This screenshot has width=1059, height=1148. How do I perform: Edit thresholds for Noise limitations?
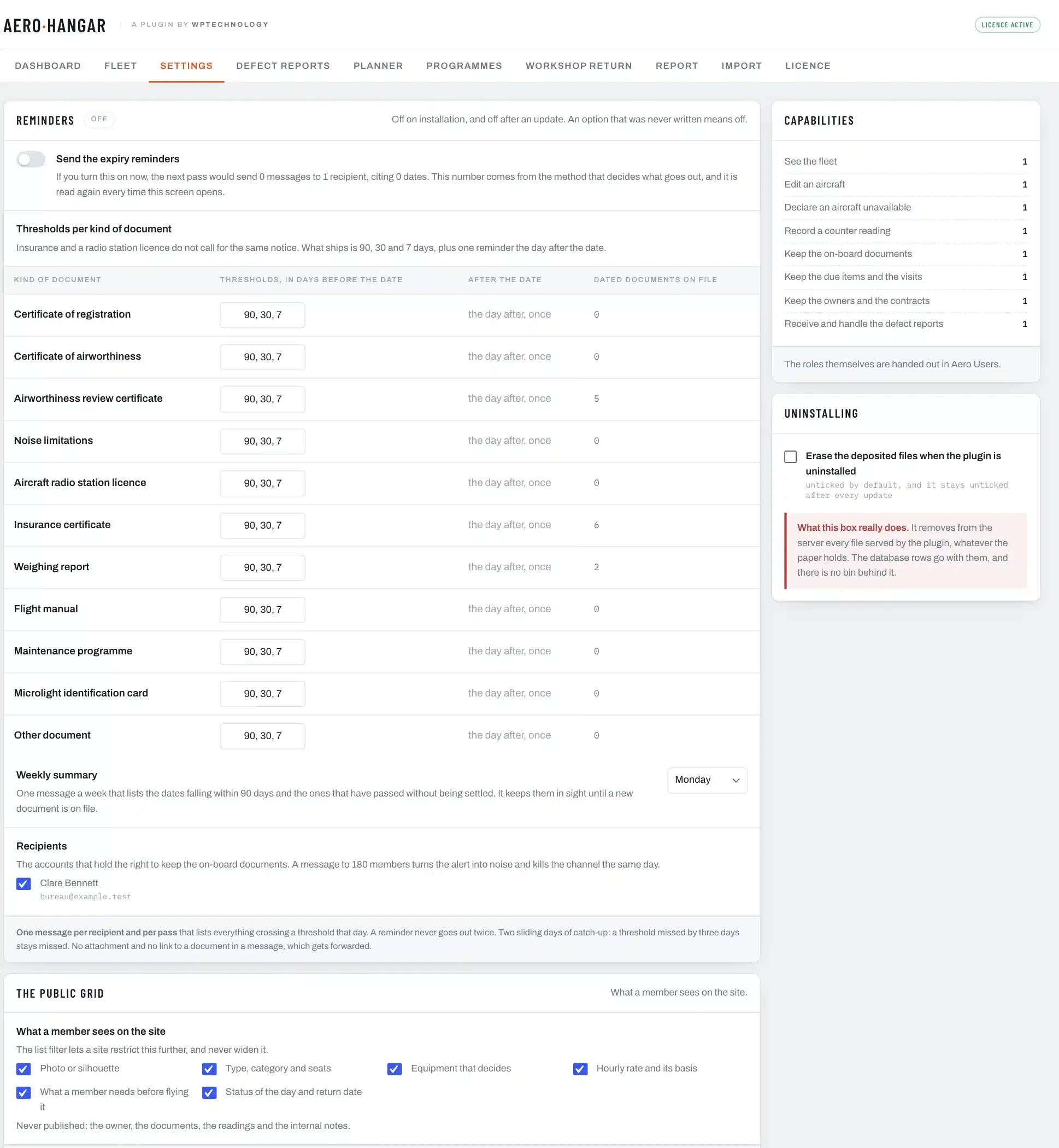click(262, 441)
